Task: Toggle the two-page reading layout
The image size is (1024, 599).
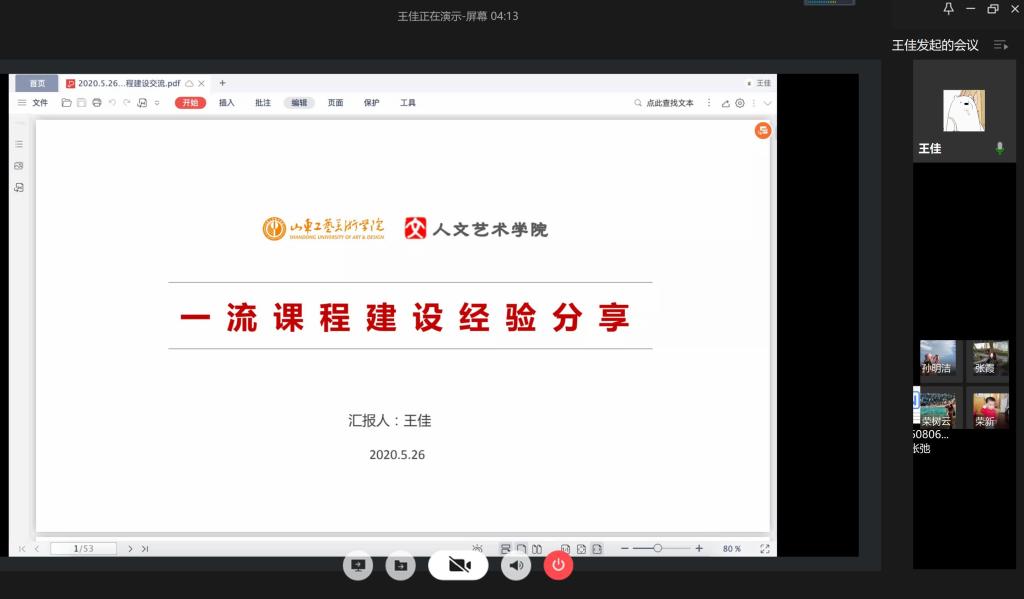Action: (x=537, y=549)
